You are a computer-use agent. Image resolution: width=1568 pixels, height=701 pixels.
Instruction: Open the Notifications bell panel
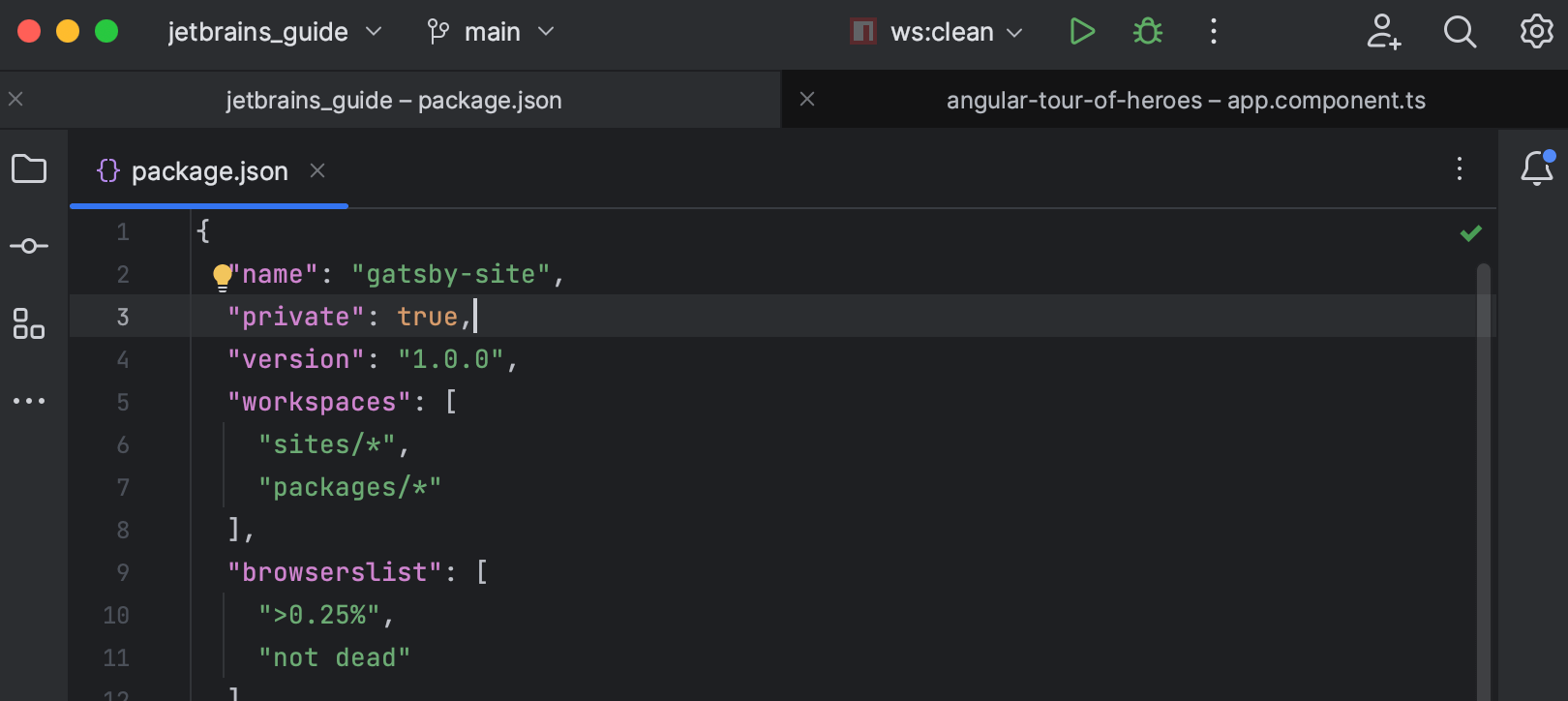[x=1536, y=169]
